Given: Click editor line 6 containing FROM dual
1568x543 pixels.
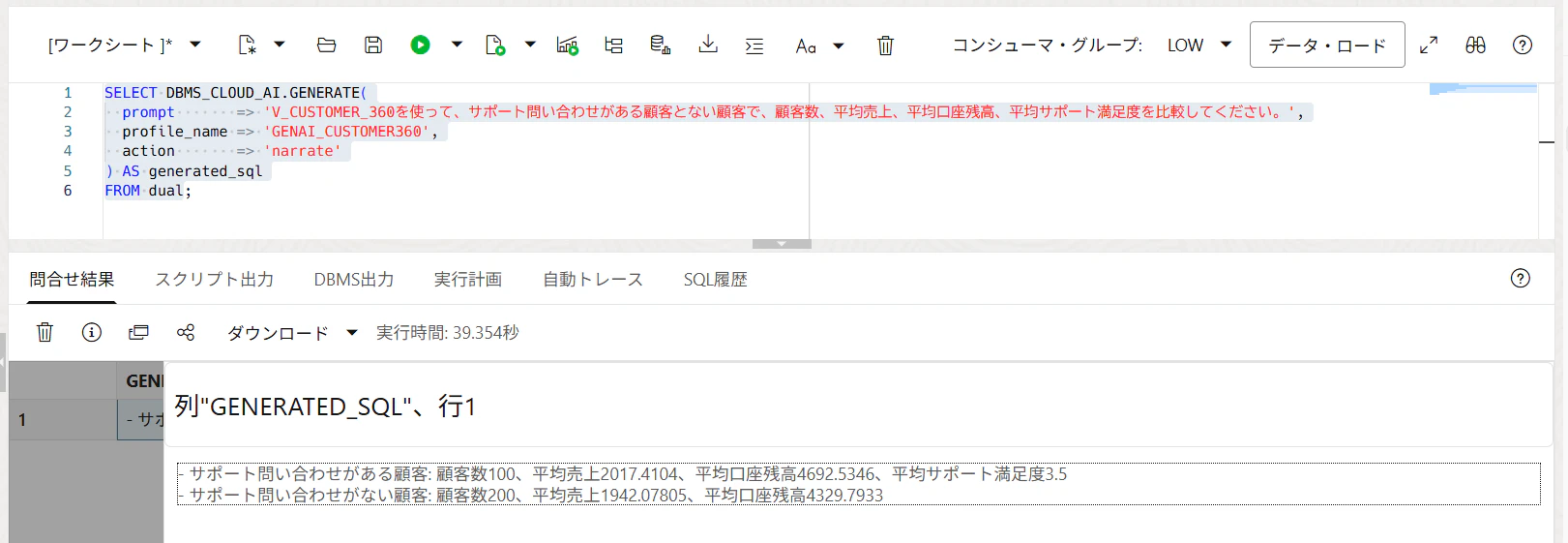Looking at the screenshot, I should [148, 191].
